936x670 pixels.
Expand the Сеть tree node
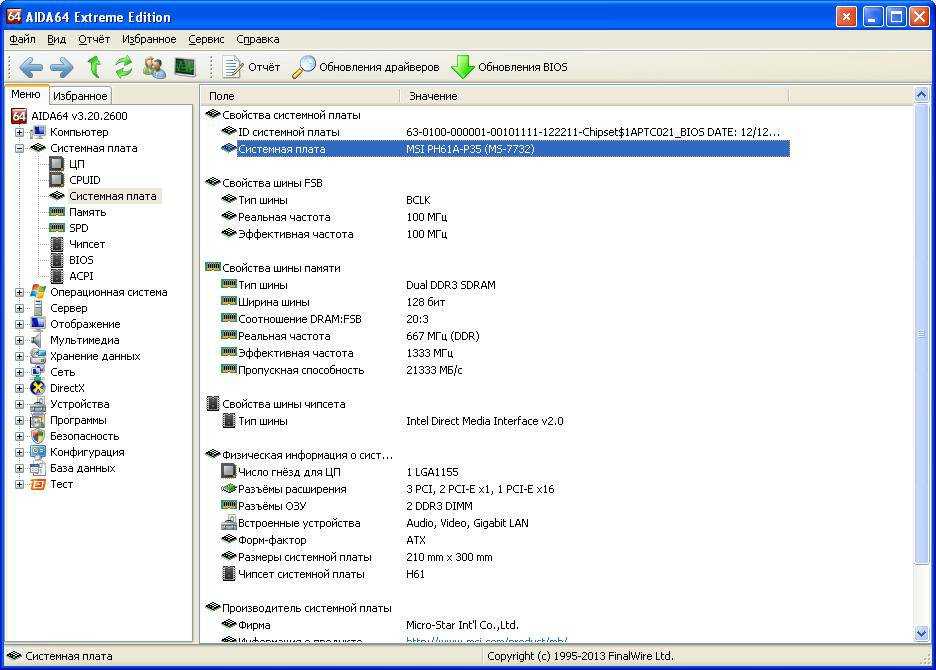click(20, 372)
